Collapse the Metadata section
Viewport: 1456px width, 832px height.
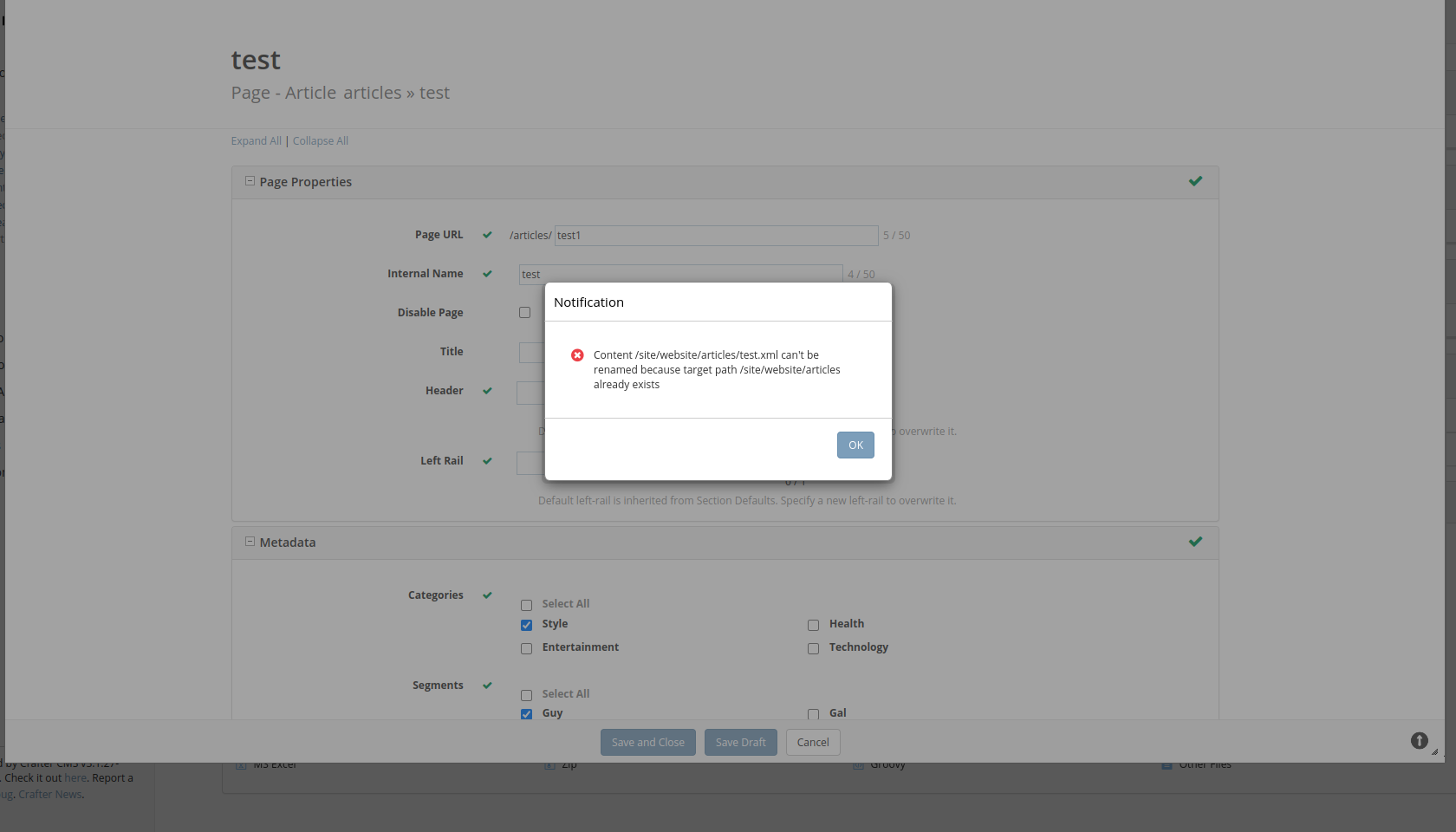coord(250,542)
